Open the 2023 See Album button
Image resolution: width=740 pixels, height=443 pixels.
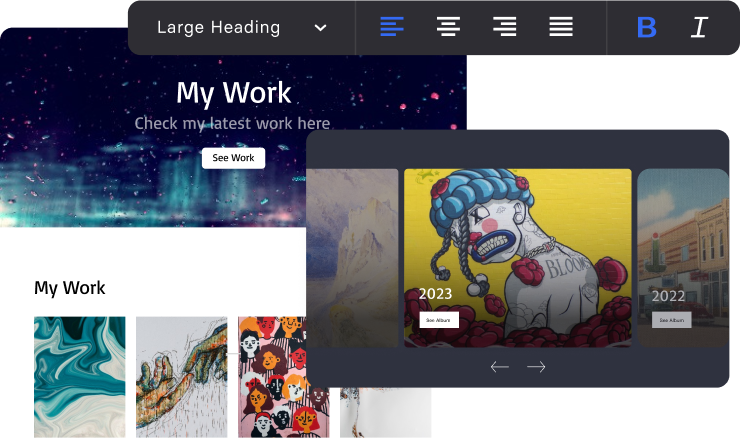[x=438, y=320]
